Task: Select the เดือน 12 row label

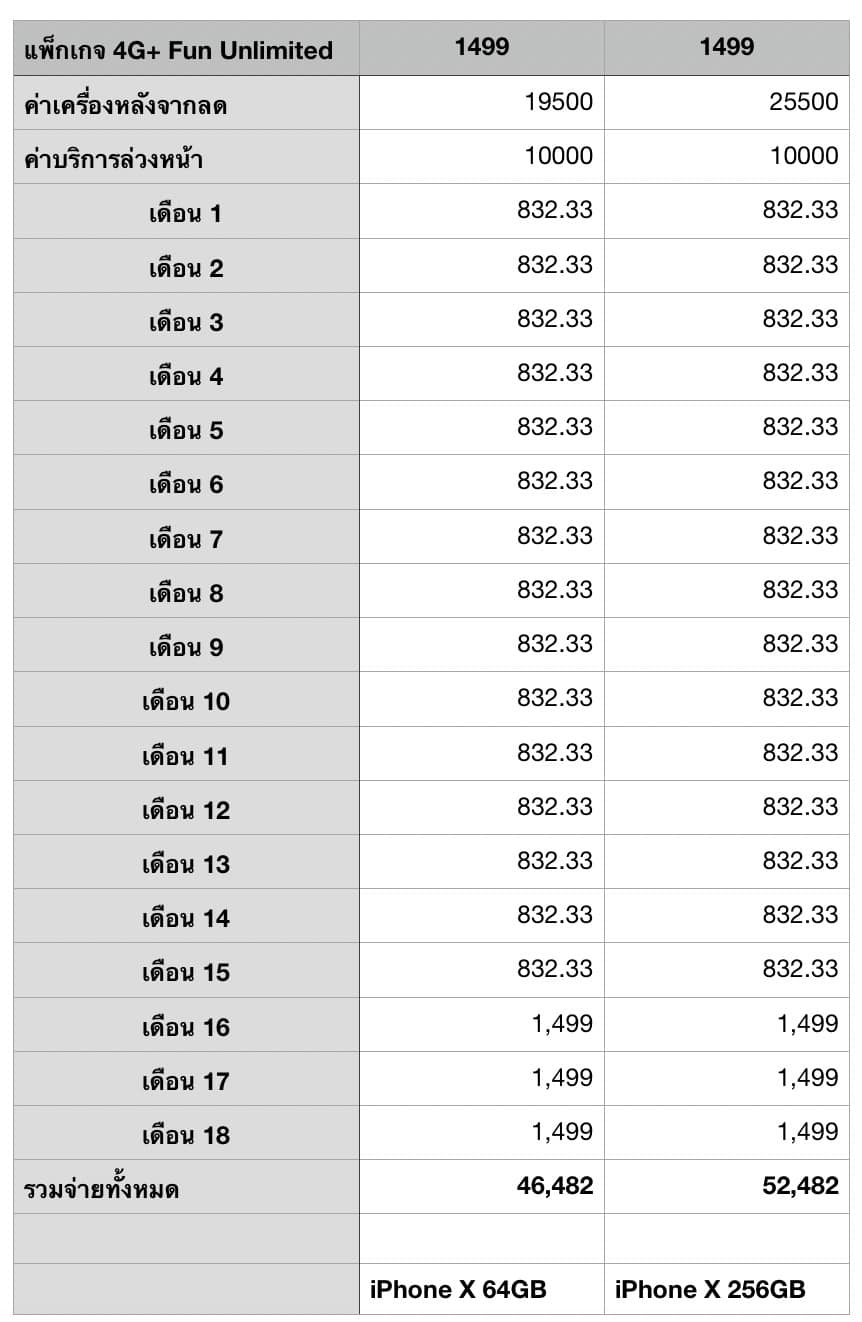Action: pos(185,810)
